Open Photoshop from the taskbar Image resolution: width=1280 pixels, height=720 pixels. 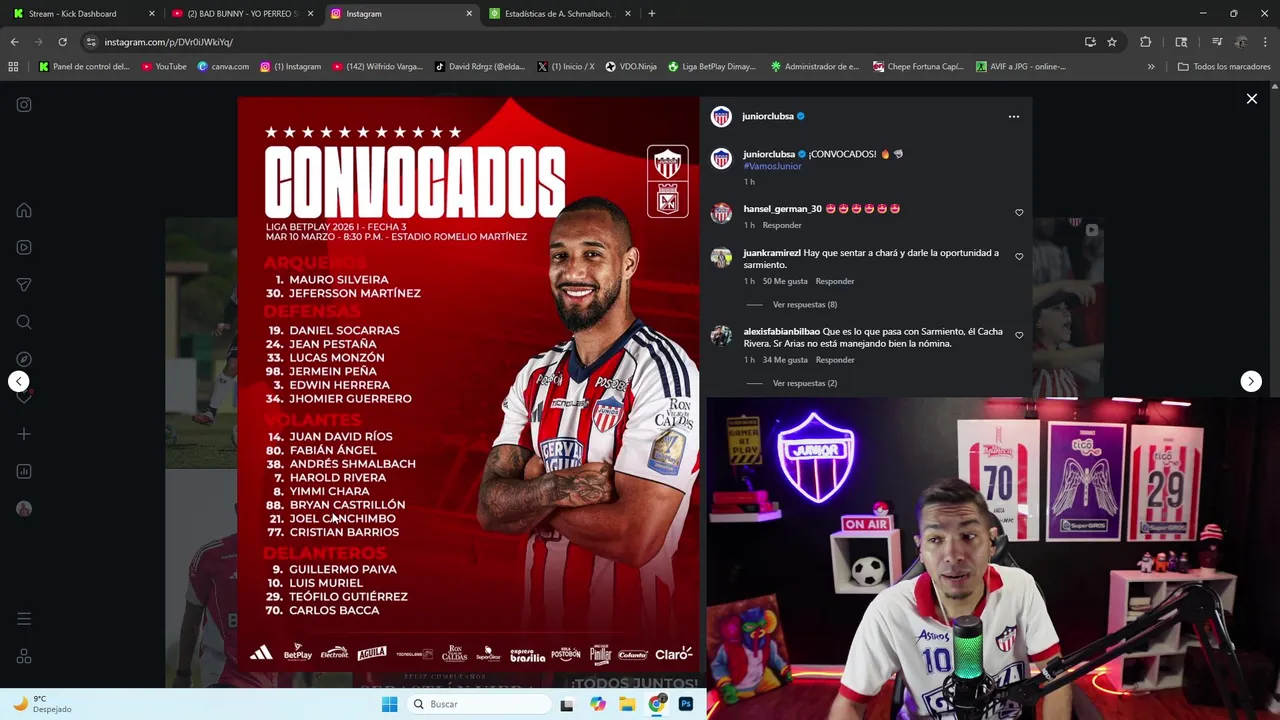pos(686,704)
